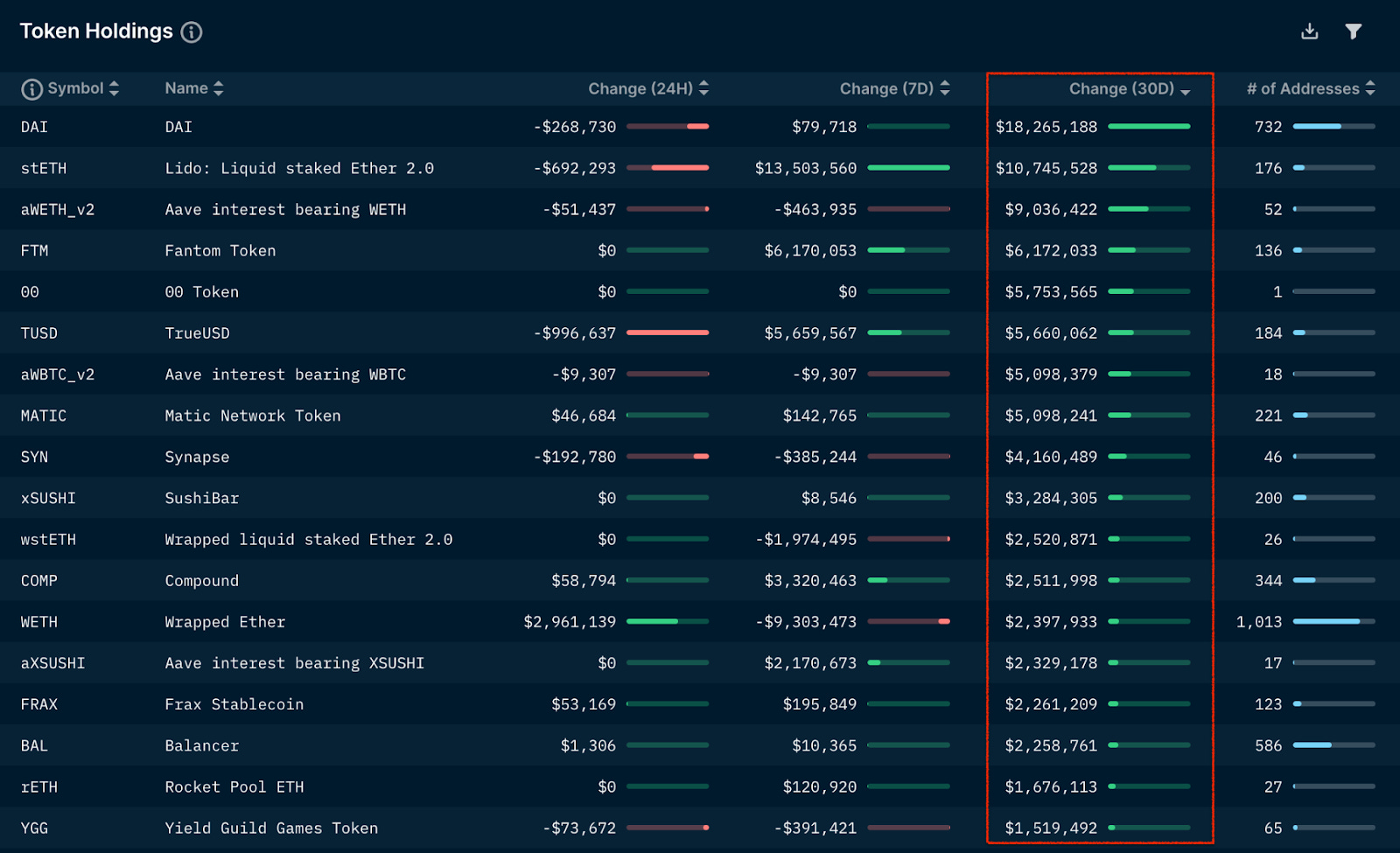Click WETH address count 1,013
The width and height of the screenshot is (1400, 853).
tap(1259, 621)
